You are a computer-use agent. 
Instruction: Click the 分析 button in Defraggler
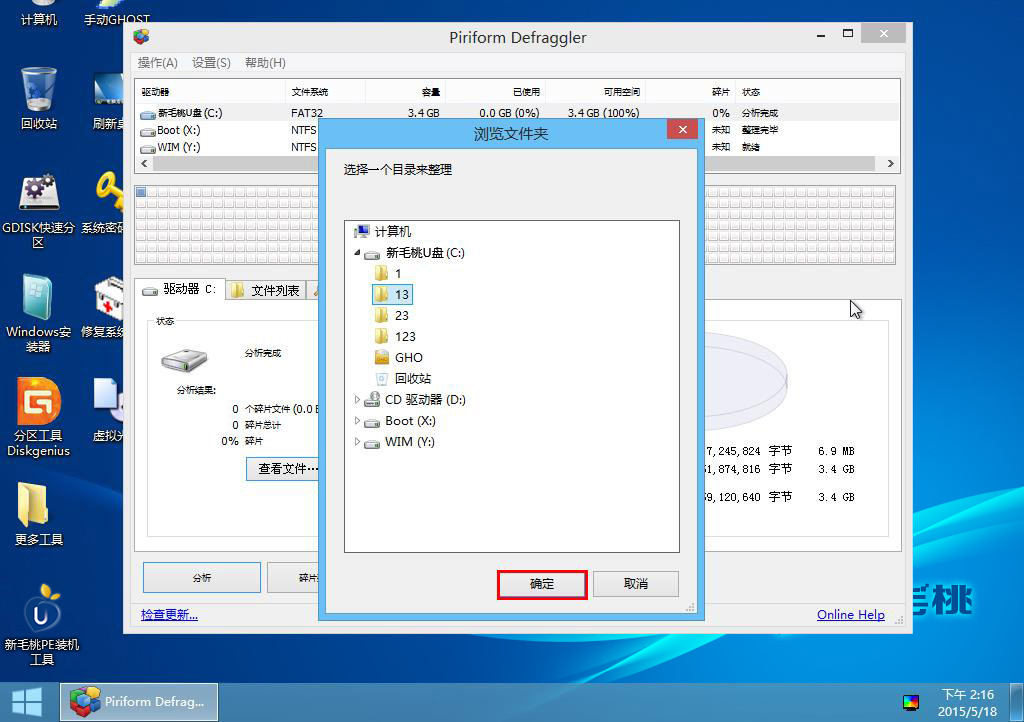(x=202, y=578)
